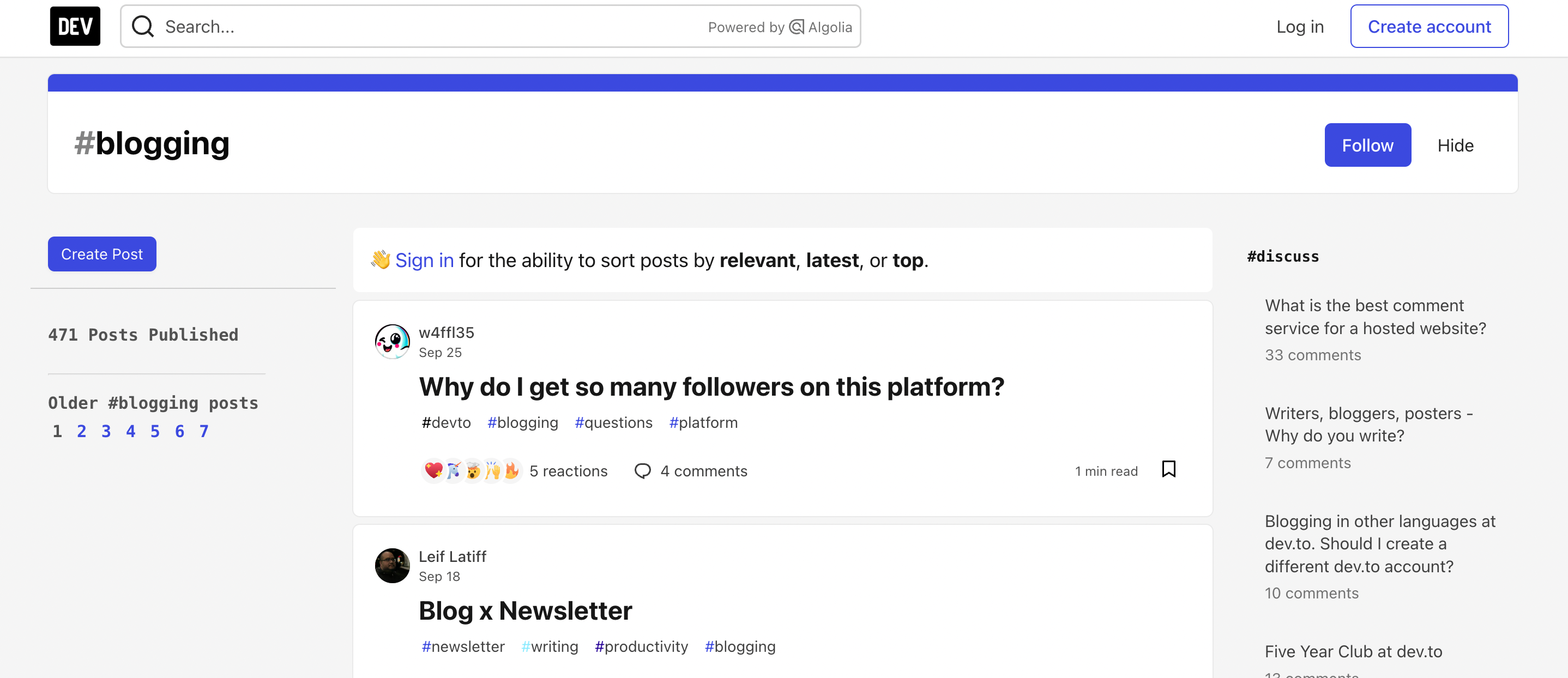Click the comment bubble icon on the first post
Viewport: 1568px width, 678px height.
coord(643,470)
